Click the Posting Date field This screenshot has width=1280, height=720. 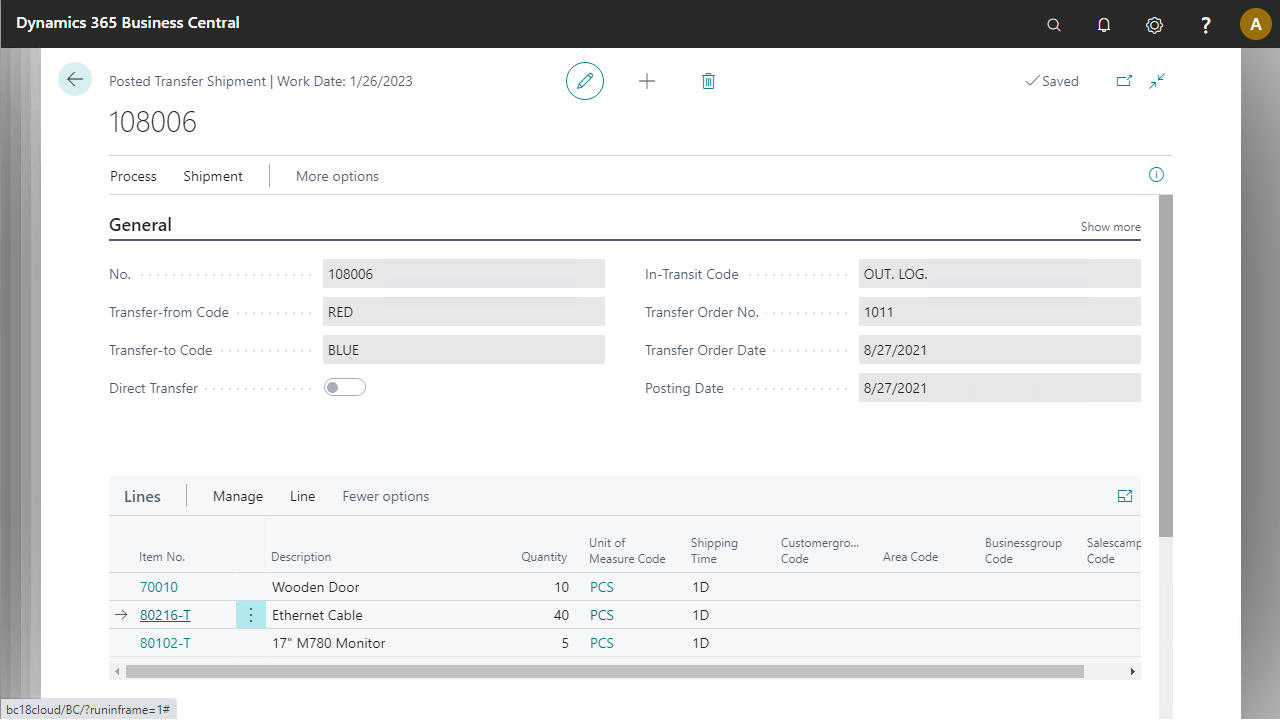(x=1000, y=388)
